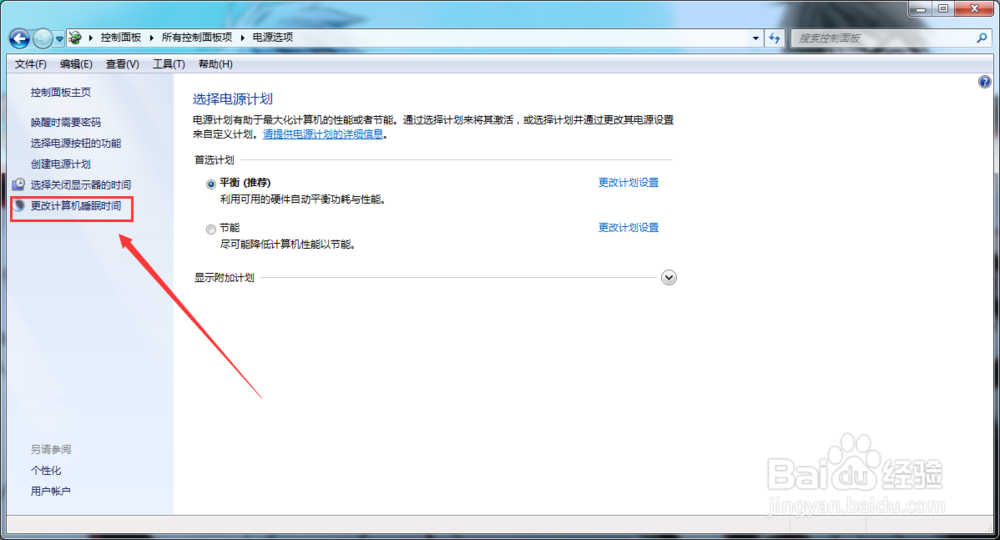Viewport: 1000px width, 540px height.
Task: Open the 帮助(H) menu
Action: [x=216, y=64]
